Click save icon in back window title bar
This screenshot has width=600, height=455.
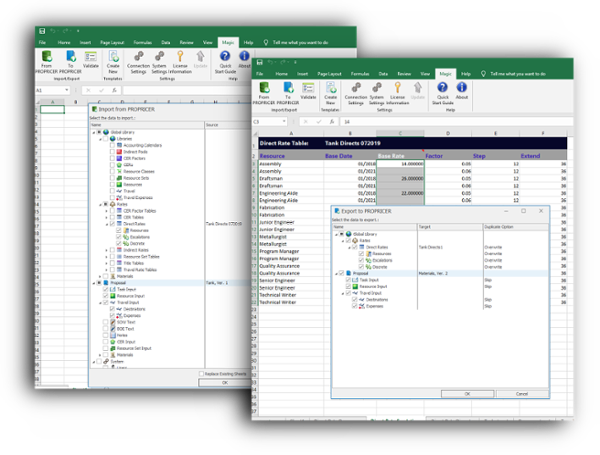click(x=42, y=31)
